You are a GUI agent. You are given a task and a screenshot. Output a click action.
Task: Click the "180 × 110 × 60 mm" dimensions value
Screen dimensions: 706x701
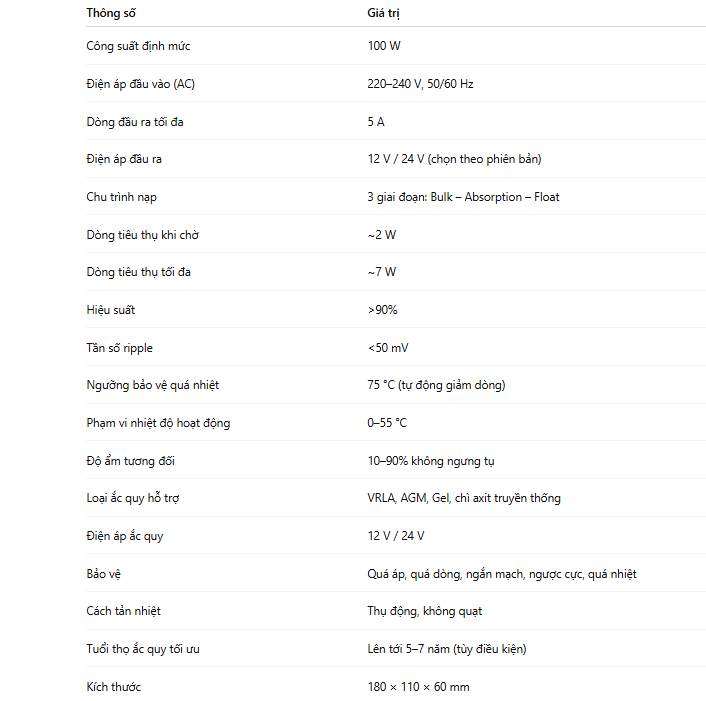pyautogui.click(x=418, y=687)
